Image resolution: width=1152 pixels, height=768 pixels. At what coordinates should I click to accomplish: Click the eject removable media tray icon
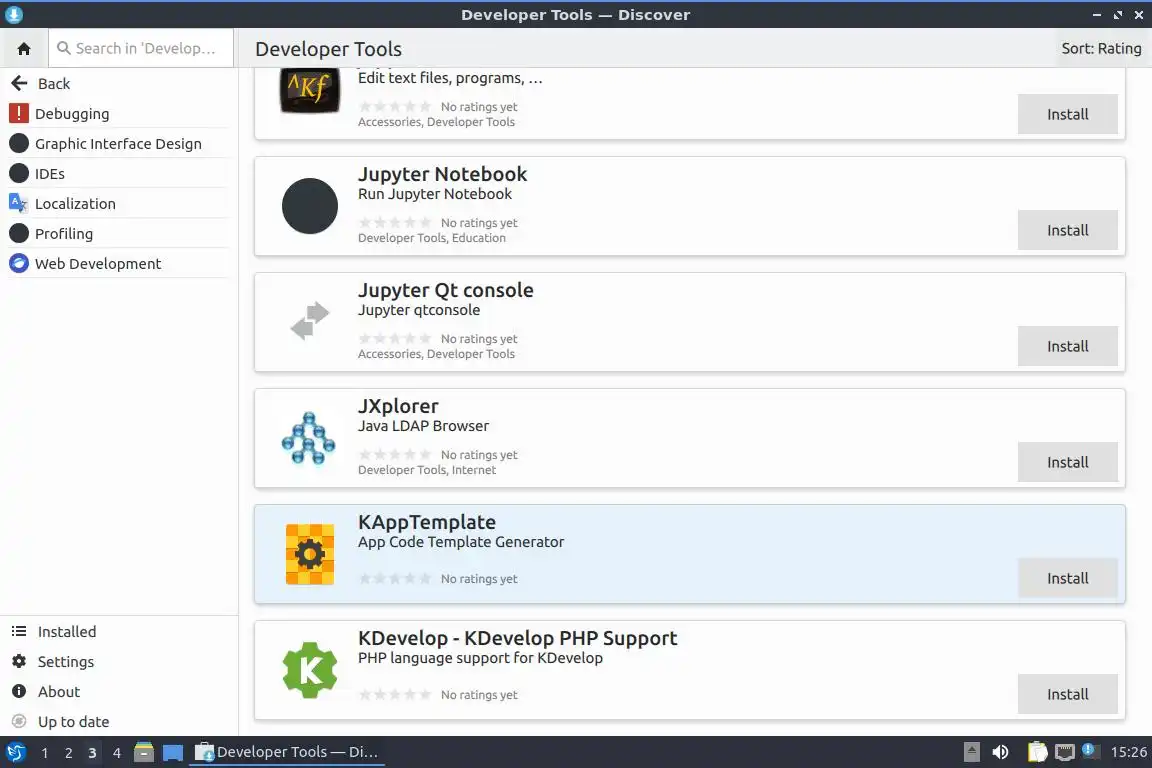[x=971, y=752]
